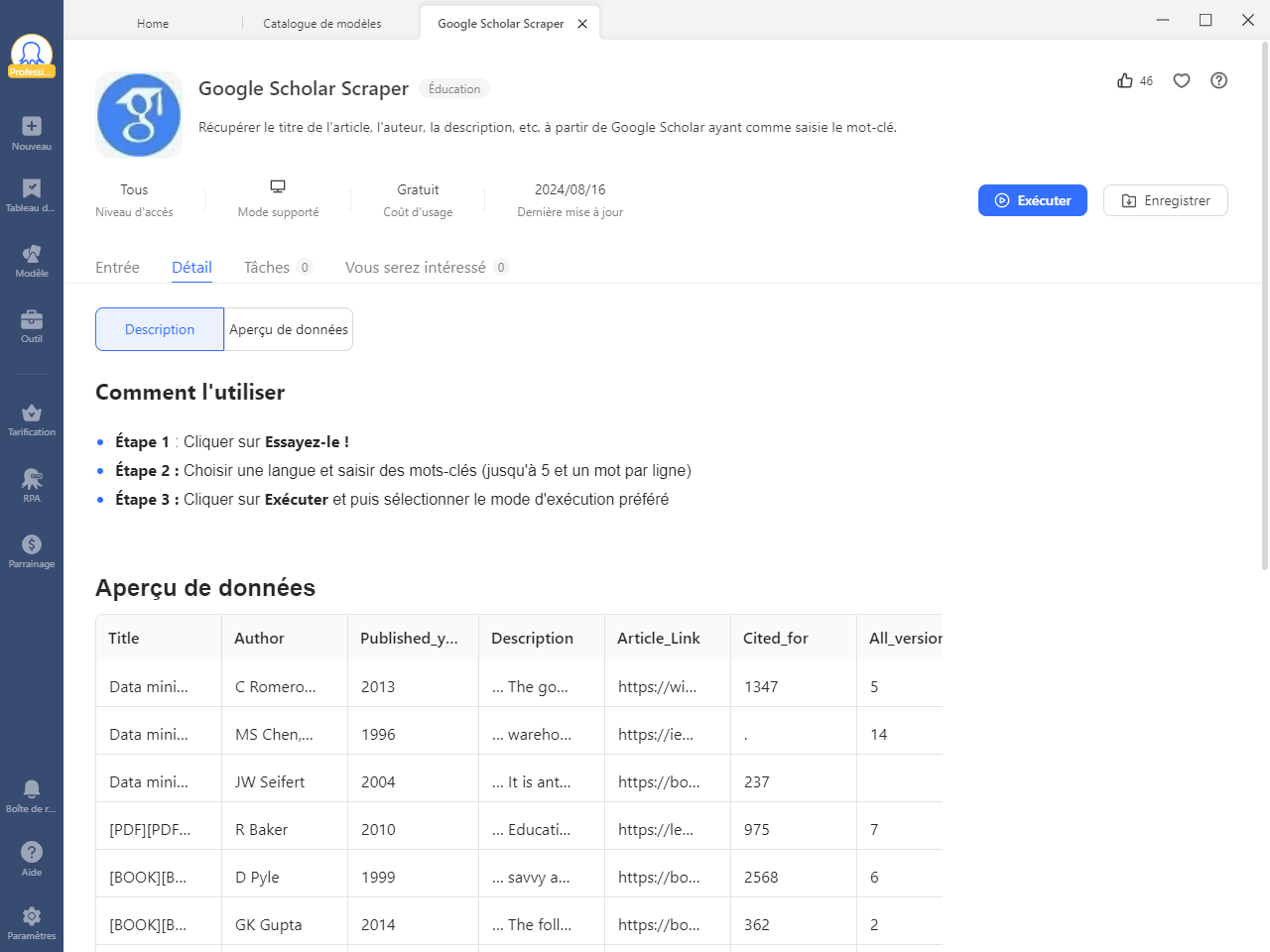Open the RPA sidebar icon
Screen dimensions: 1270x952
tap(32, 479)
